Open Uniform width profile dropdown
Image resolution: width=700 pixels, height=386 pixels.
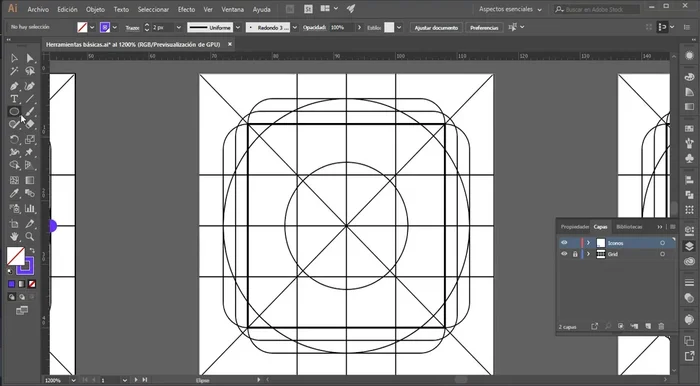point(238,27)
